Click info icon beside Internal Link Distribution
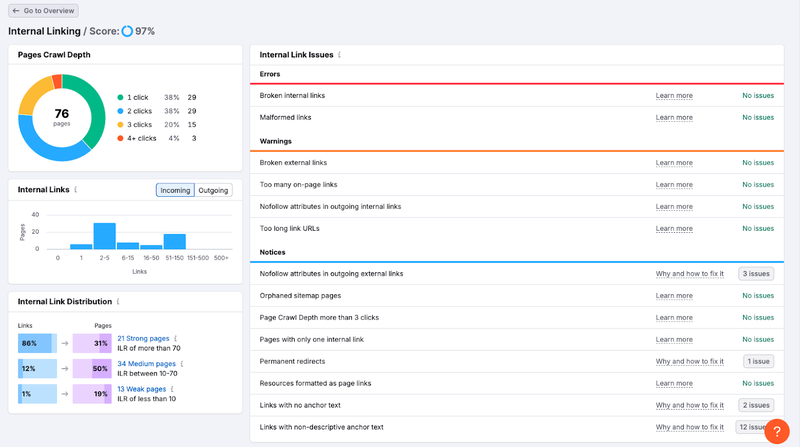Screen dimensions: 800x447 [117, 301]
